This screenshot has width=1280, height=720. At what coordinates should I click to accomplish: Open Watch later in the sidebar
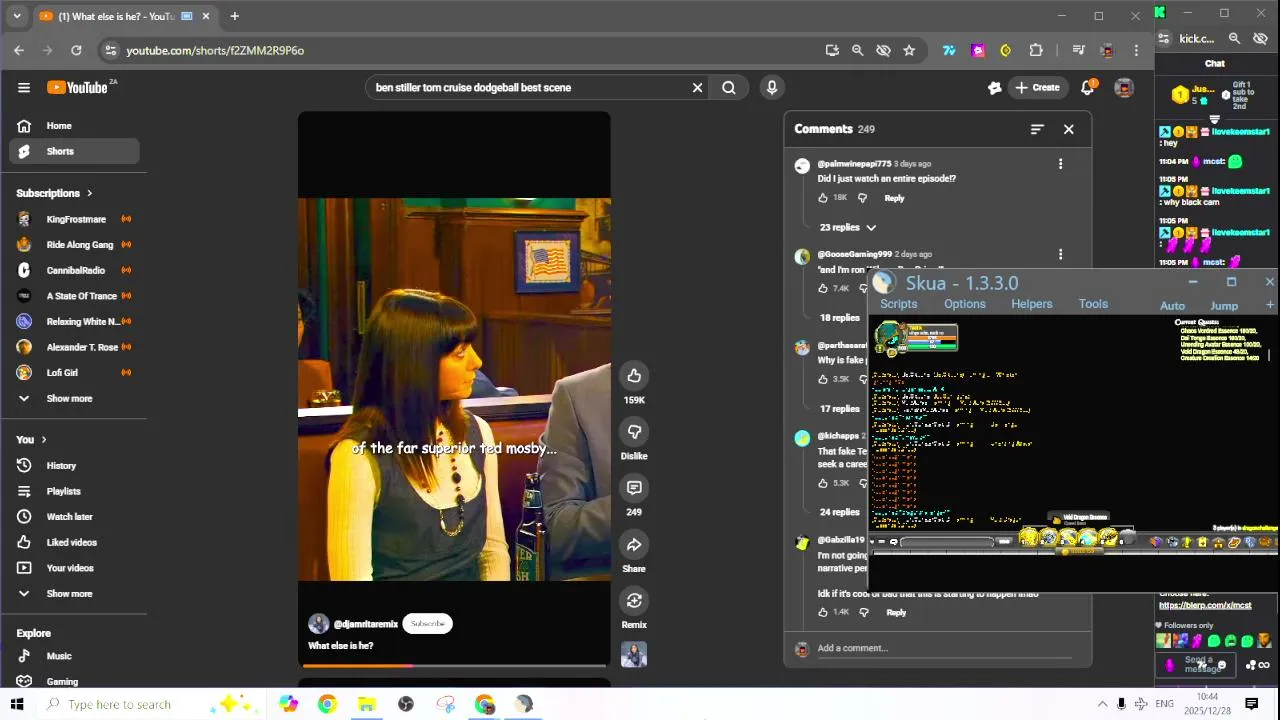point(74,517)
